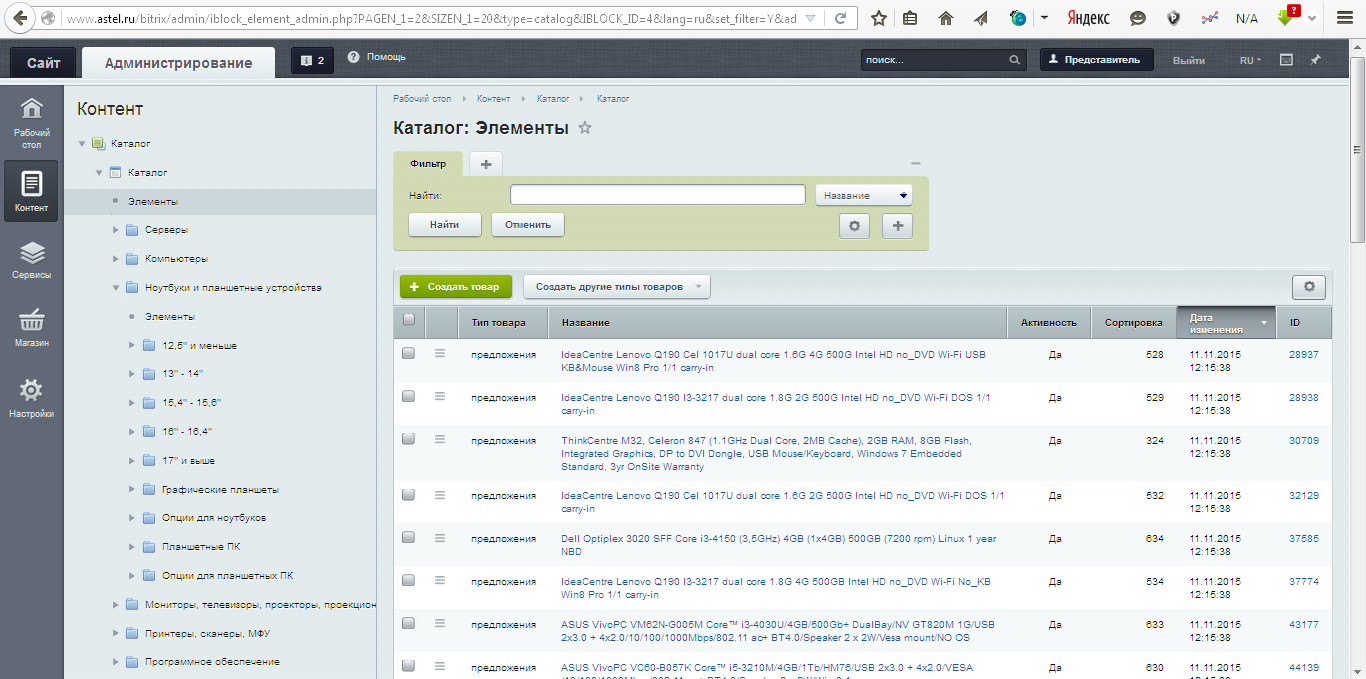Viewport: 1366px width, 679px height.
Task: Check the box for item 37774
Action: click(x=408, y=580)
